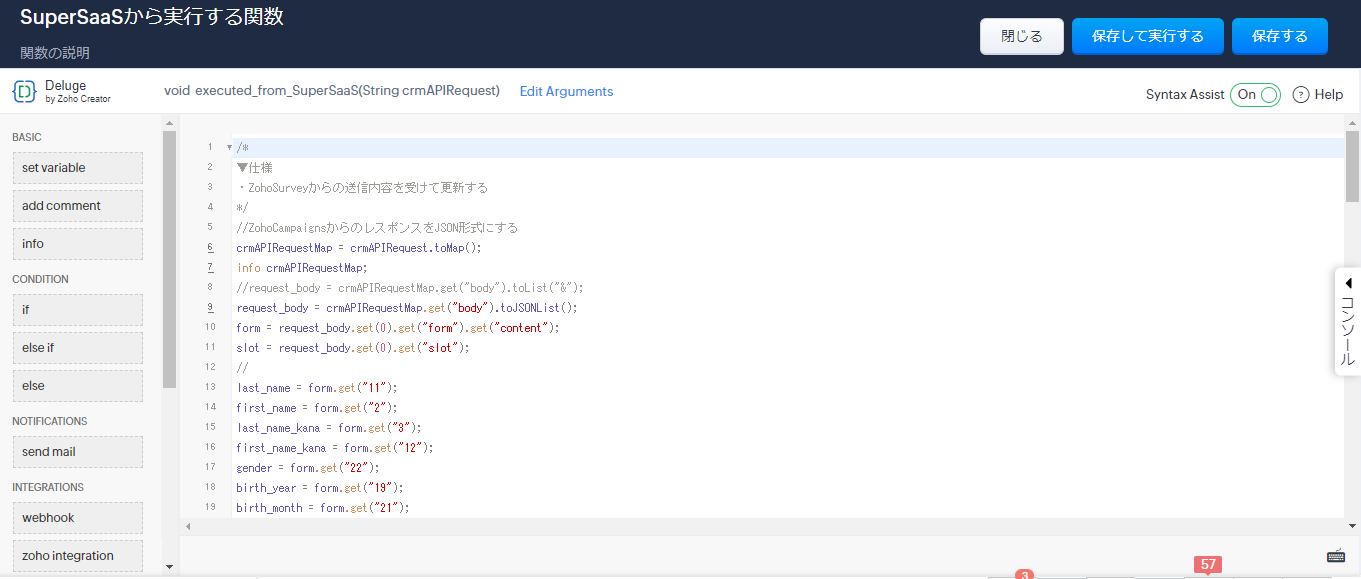This screenshot has height=579, width=1361.
Task: Click the line gender = form.get("22")
Action: pos(308,467)
